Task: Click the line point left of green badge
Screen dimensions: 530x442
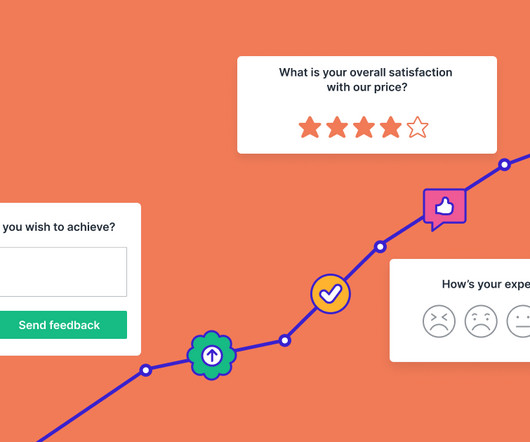Action: click(x=146, y=370)
